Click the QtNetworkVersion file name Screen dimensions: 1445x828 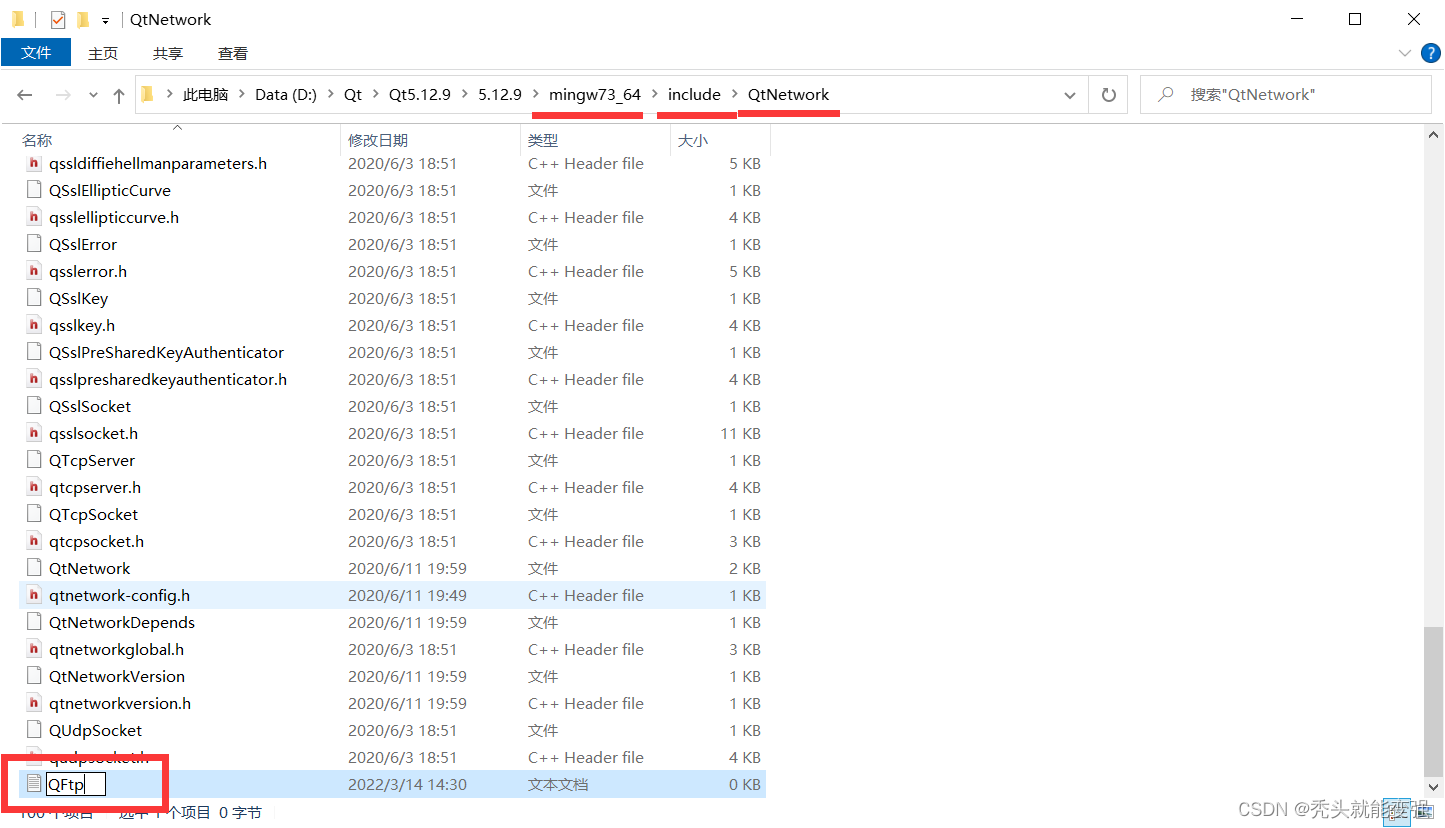[117, 677]
